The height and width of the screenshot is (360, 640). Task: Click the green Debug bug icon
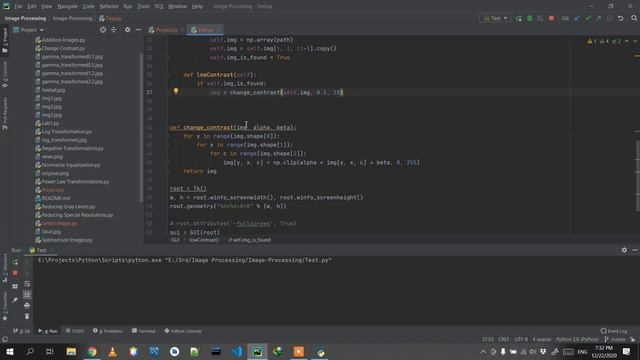[529, 18]
